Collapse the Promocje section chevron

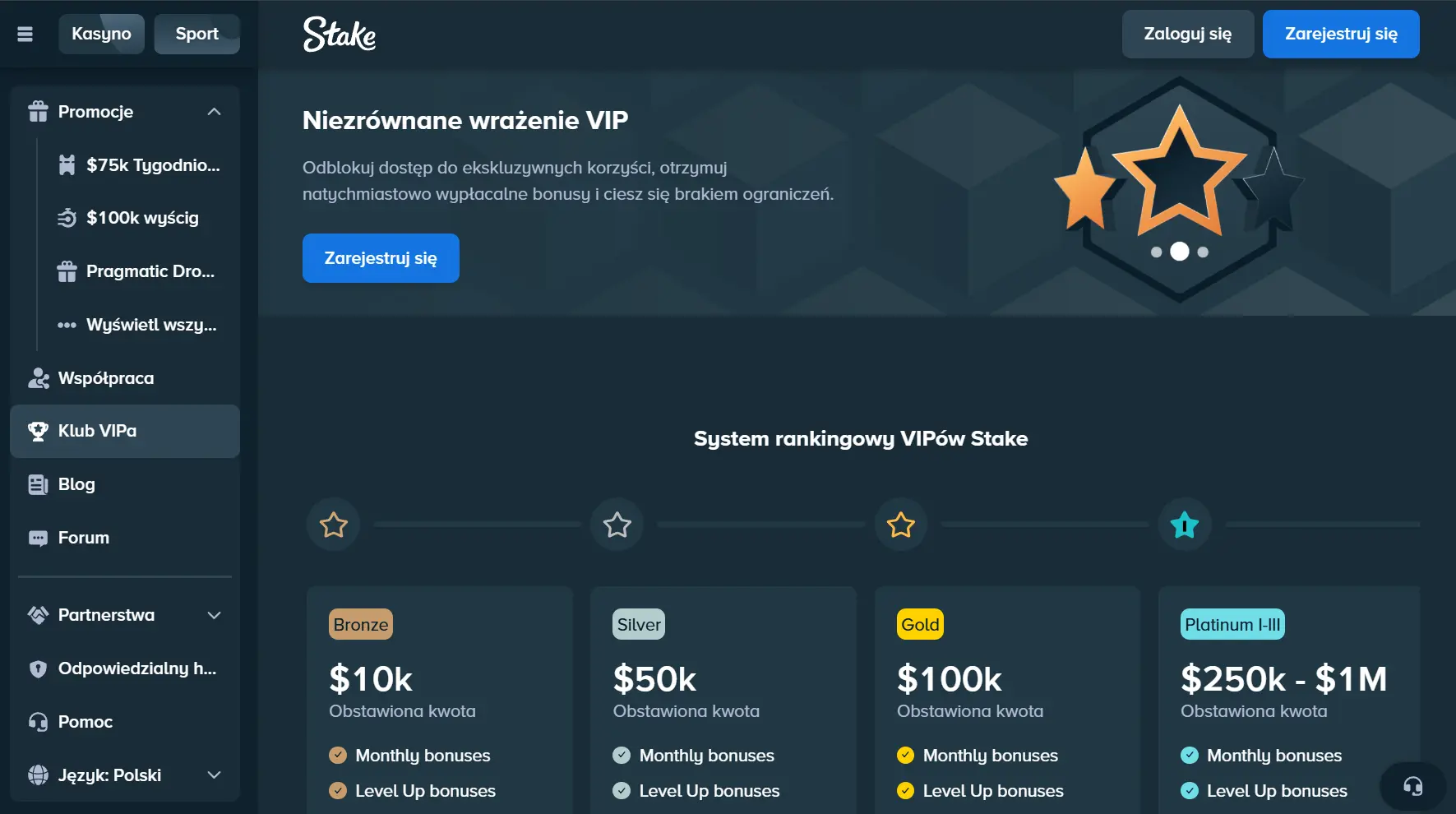(x=215, y=112)
